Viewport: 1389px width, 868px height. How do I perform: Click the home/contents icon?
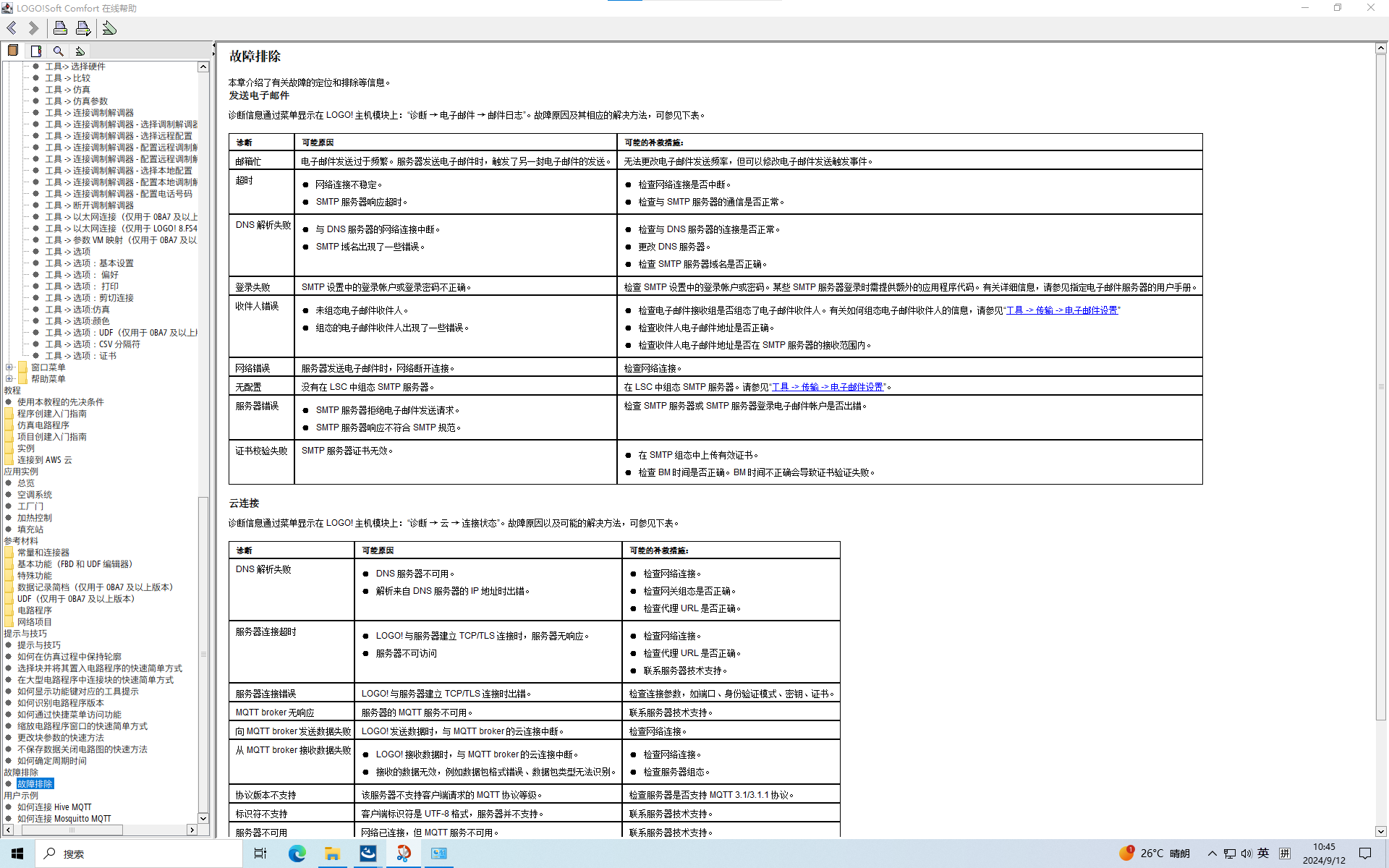tap(12, 50)
